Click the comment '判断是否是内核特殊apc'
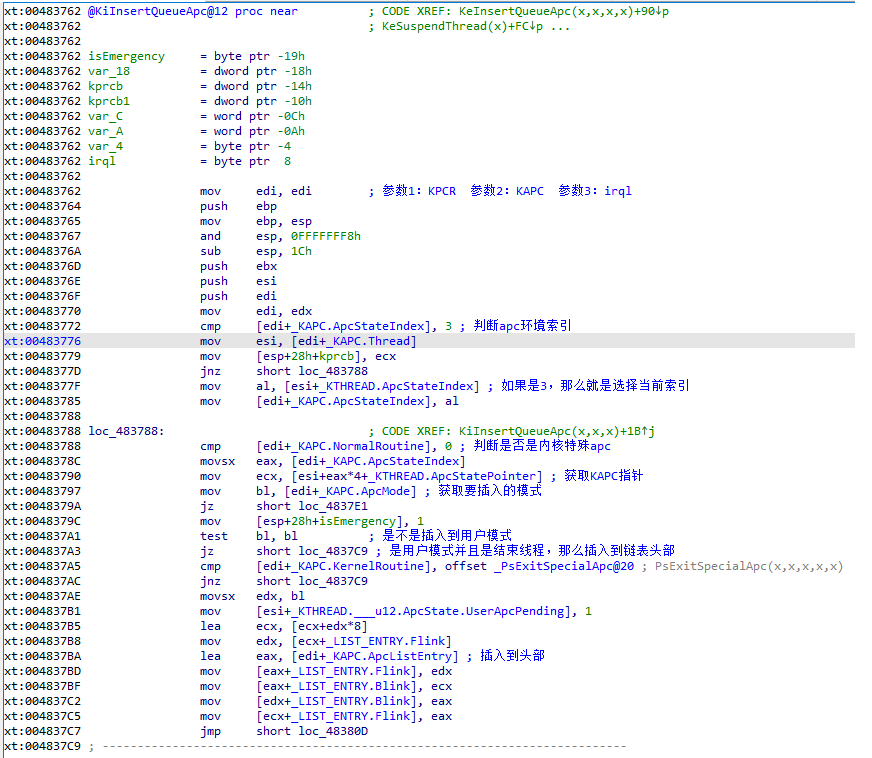This screenshot has height=758, width=872. [x=542, y=446]
